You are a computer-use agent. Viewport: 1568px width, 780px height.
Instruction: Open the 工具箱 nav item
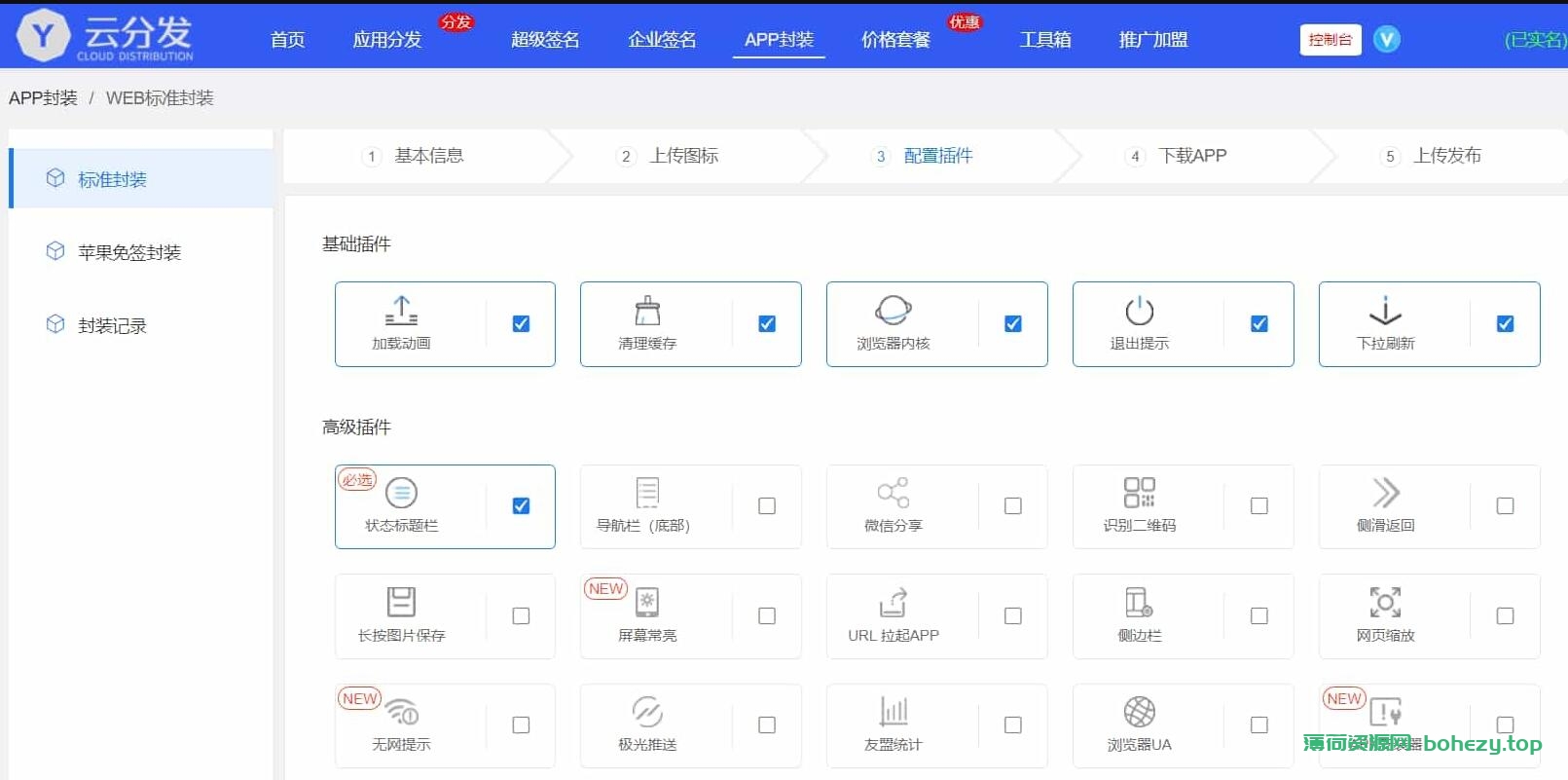[x=1045, y=40]
